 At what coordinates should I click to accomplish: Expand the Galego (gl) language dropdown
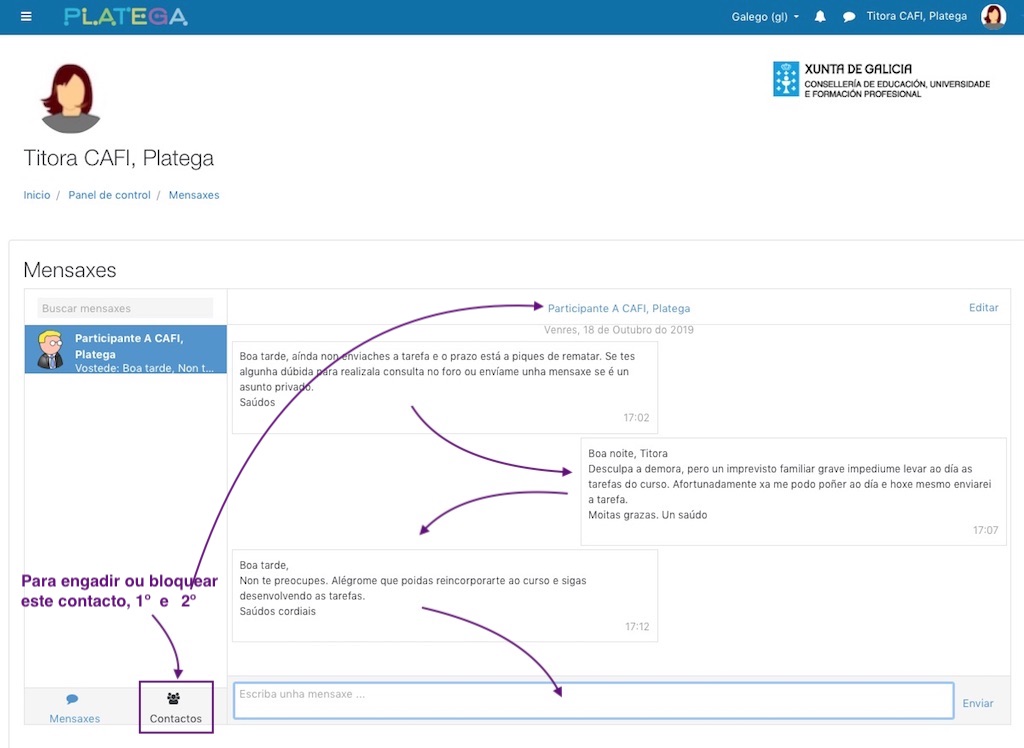pyautogui.click(x=765, y=17)
